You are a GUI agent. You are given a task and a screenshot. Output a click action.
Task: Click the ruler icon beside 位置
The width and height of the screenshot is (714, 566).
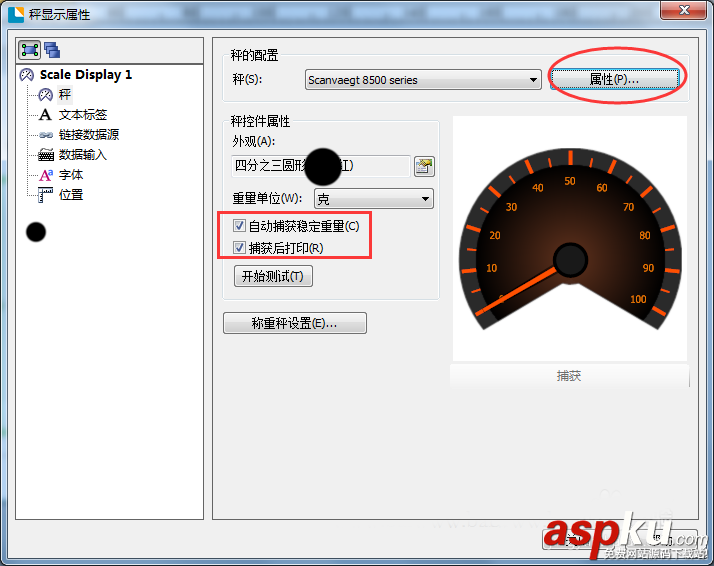(x=45, y=195)
